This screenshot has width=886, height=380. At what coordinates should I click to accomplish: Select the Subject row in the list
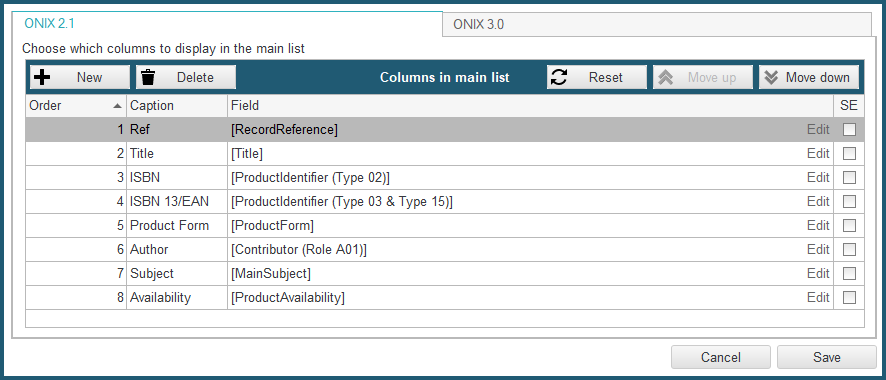445,273
